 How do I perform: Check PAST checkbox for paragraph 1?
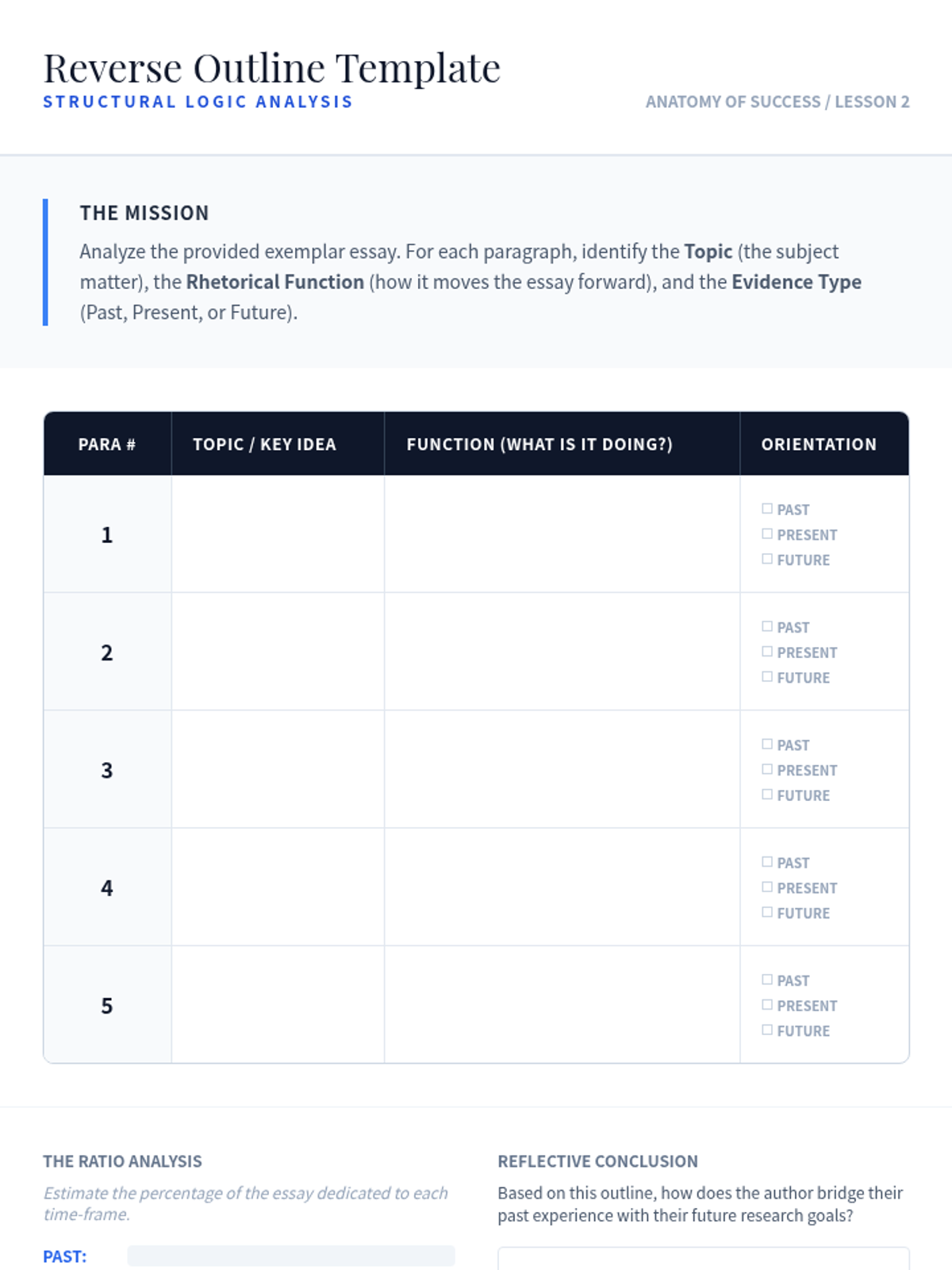coord(767,509)
